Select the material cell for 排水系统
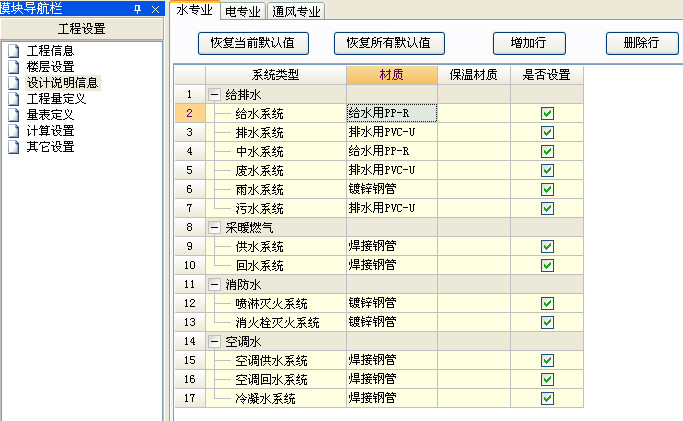683x421 pixels. pyautogui.click(x=392, y=132)
